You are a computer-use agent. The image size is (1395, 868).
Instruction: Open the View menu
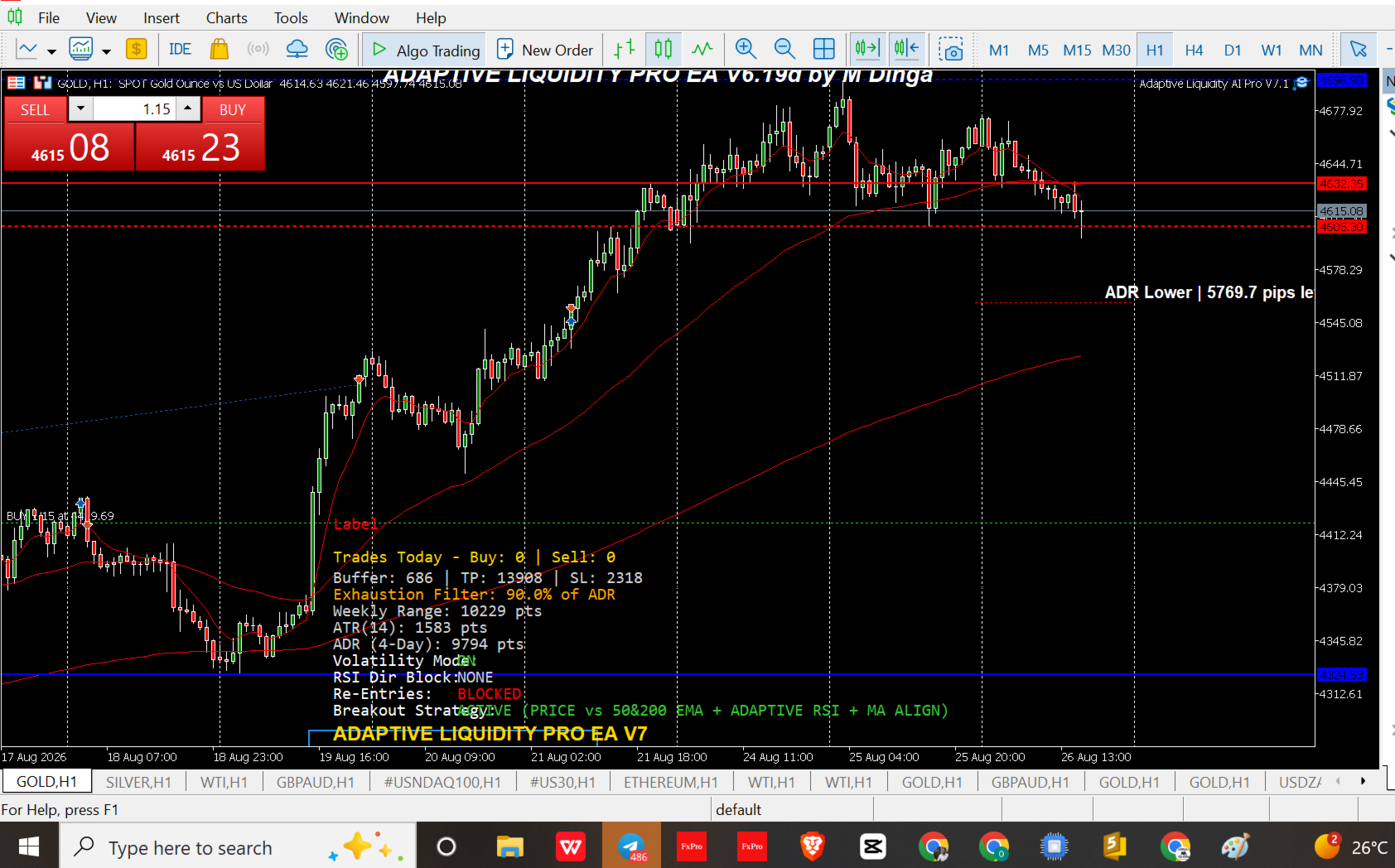click(x=101, y=18)
